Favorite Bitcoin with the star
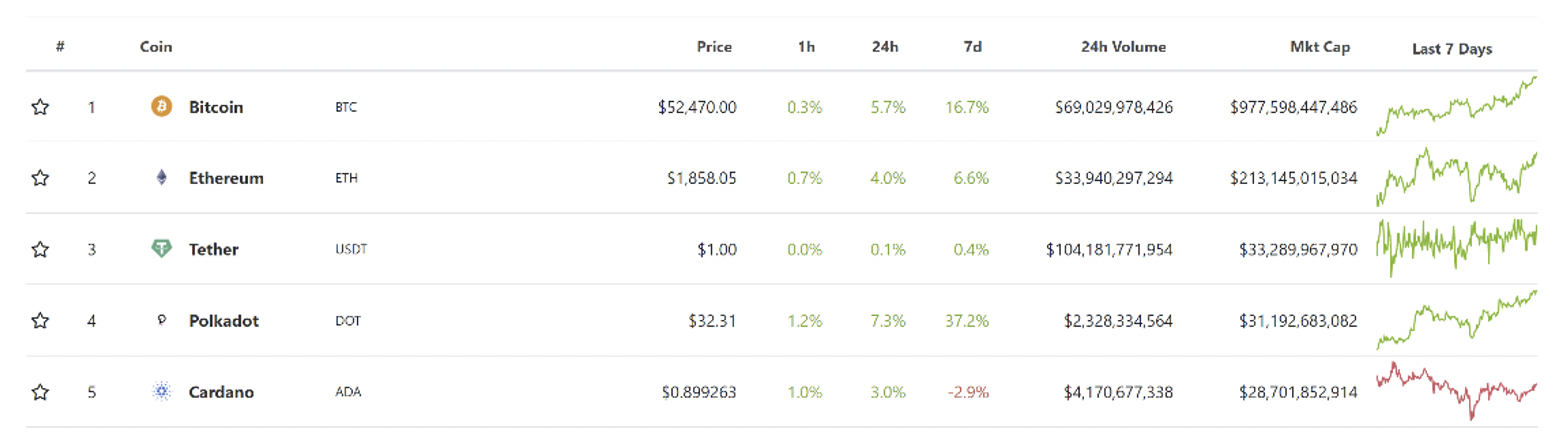The width and height of the screenshot is (1558, 442). [x=40, y=107]
